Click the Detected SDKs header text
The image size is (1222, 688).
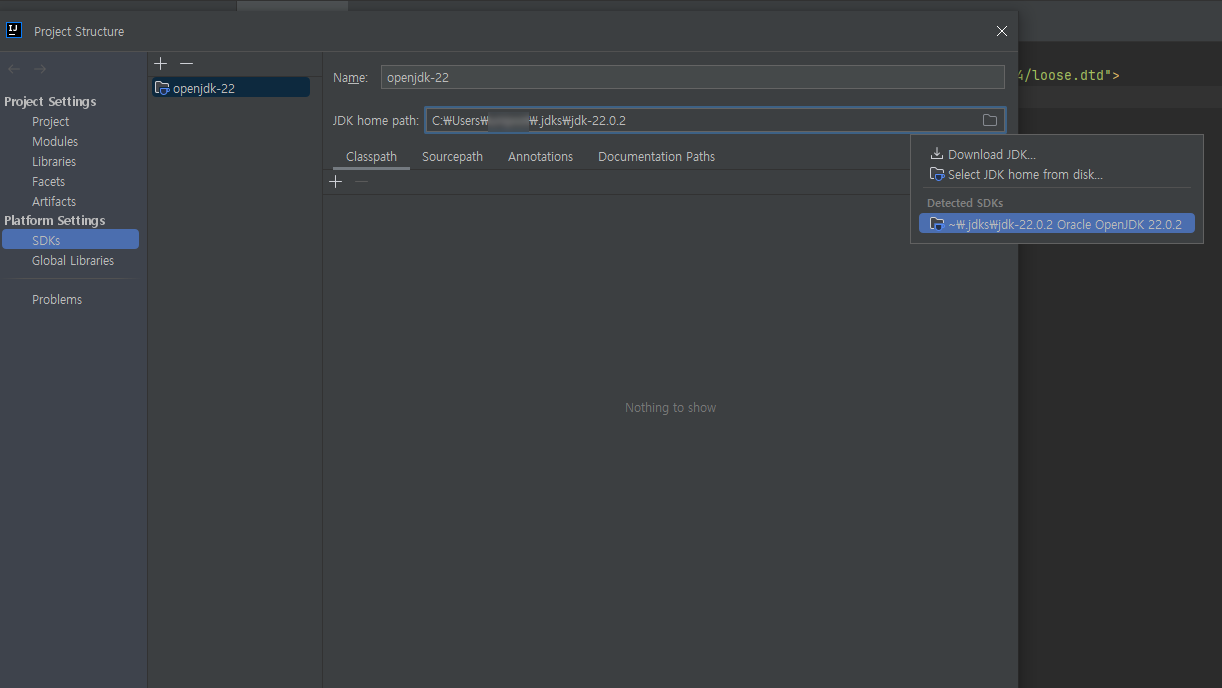click(x=965, y=203)
